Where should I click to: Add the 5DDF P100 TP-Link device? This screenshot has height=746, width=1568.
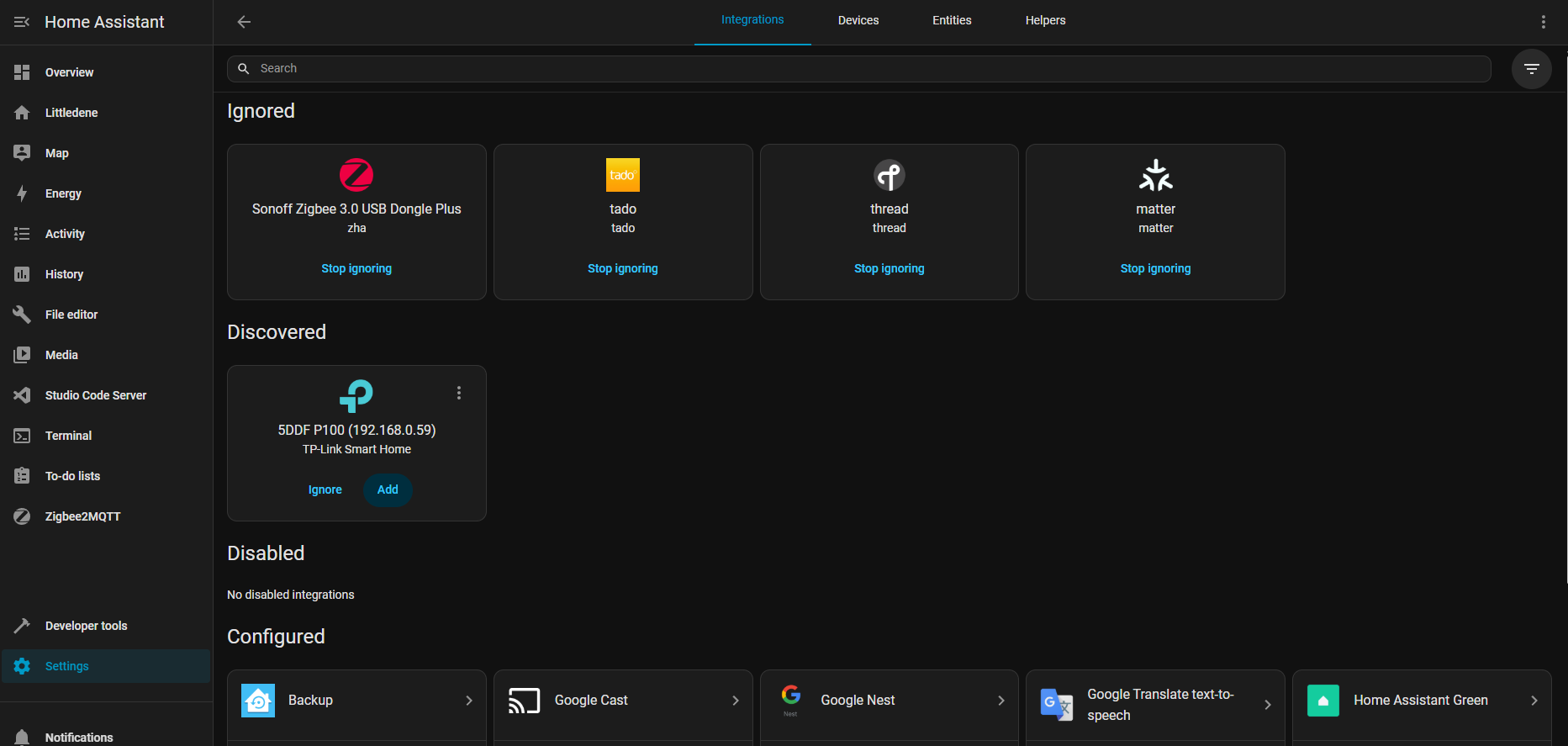point(388,489)
